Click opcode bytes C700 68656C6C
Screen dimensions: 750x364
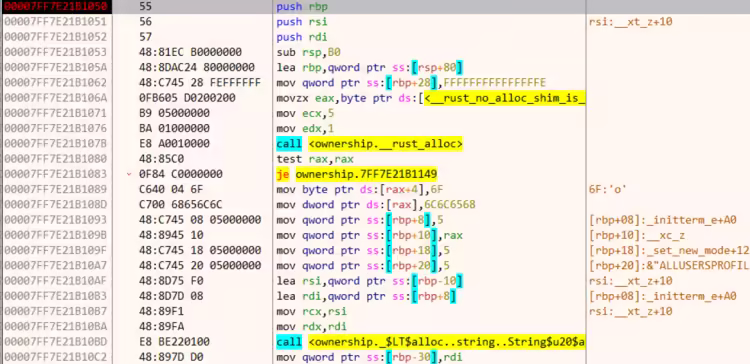(x=181, y=205)
